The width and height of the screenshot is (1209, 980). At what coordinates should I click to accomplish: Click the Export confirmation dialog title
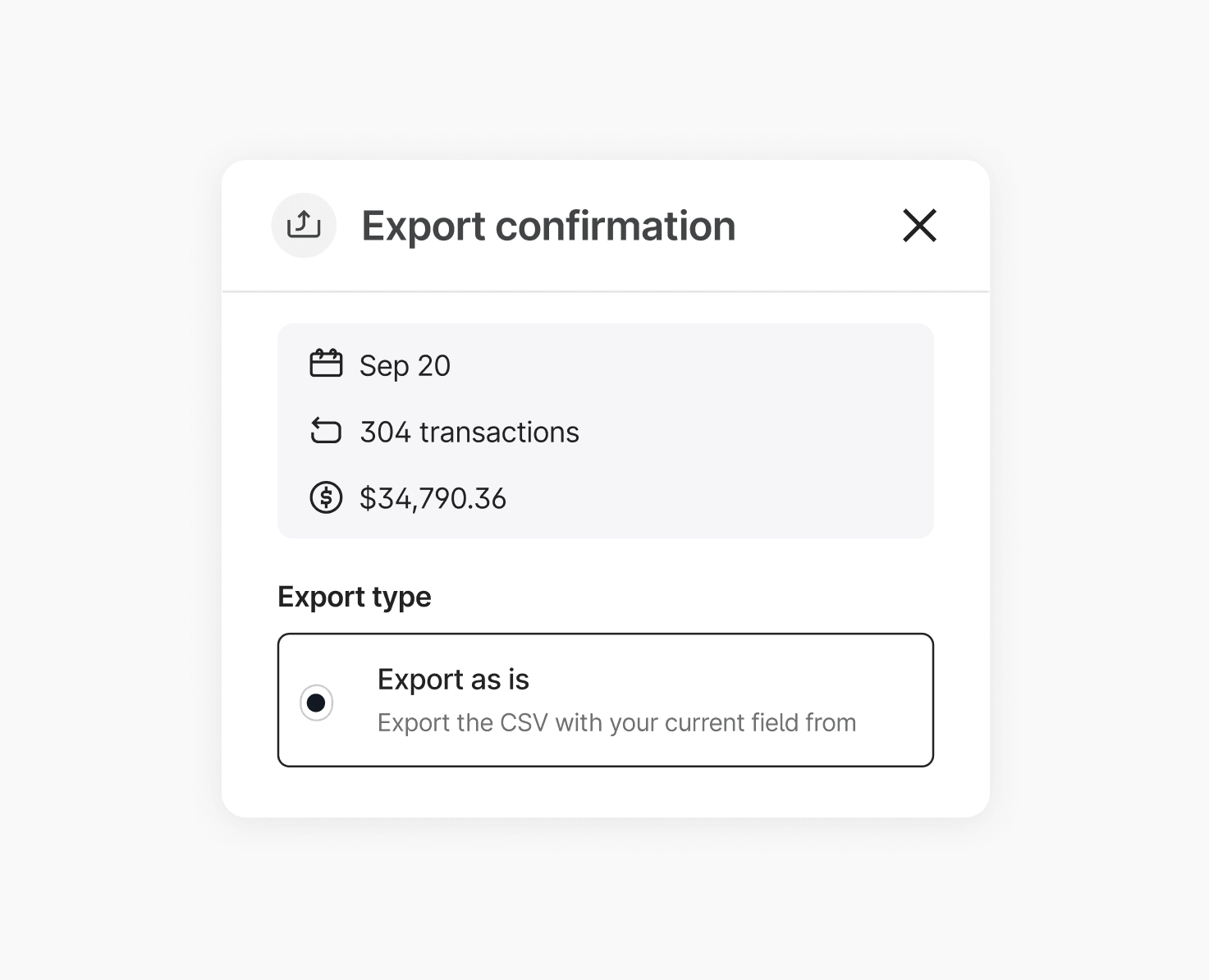548,227
